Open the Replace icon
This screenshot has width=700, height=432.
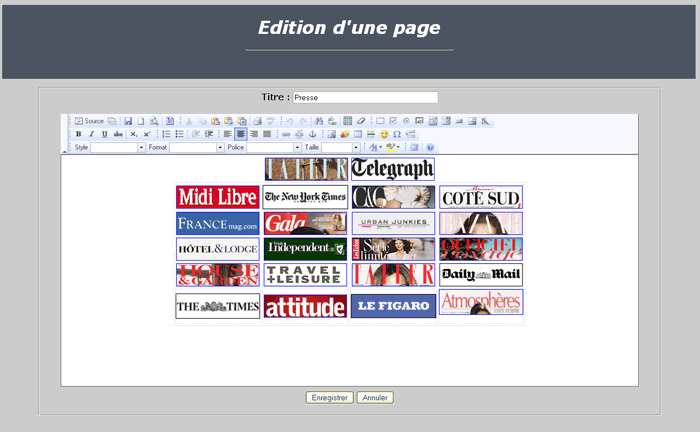click(x=332, y=121)
